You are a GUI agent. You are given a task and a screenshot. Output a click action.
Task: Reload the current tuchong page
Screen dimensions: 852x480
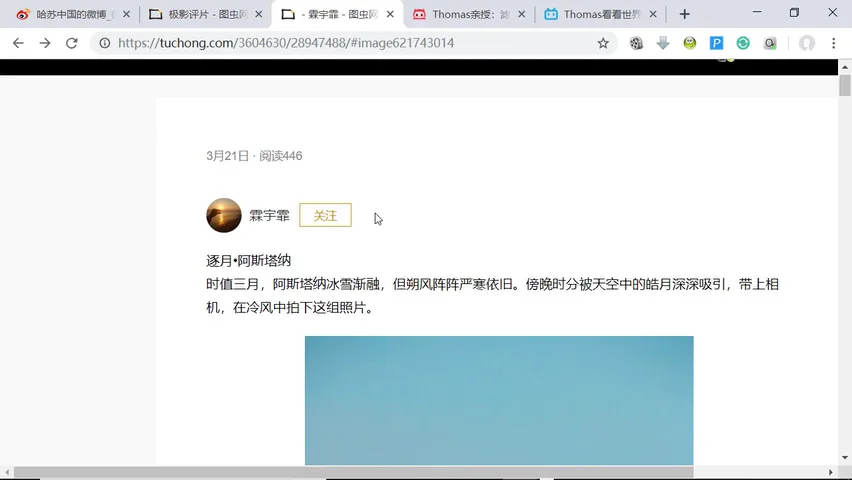click(x=72, y=43)
